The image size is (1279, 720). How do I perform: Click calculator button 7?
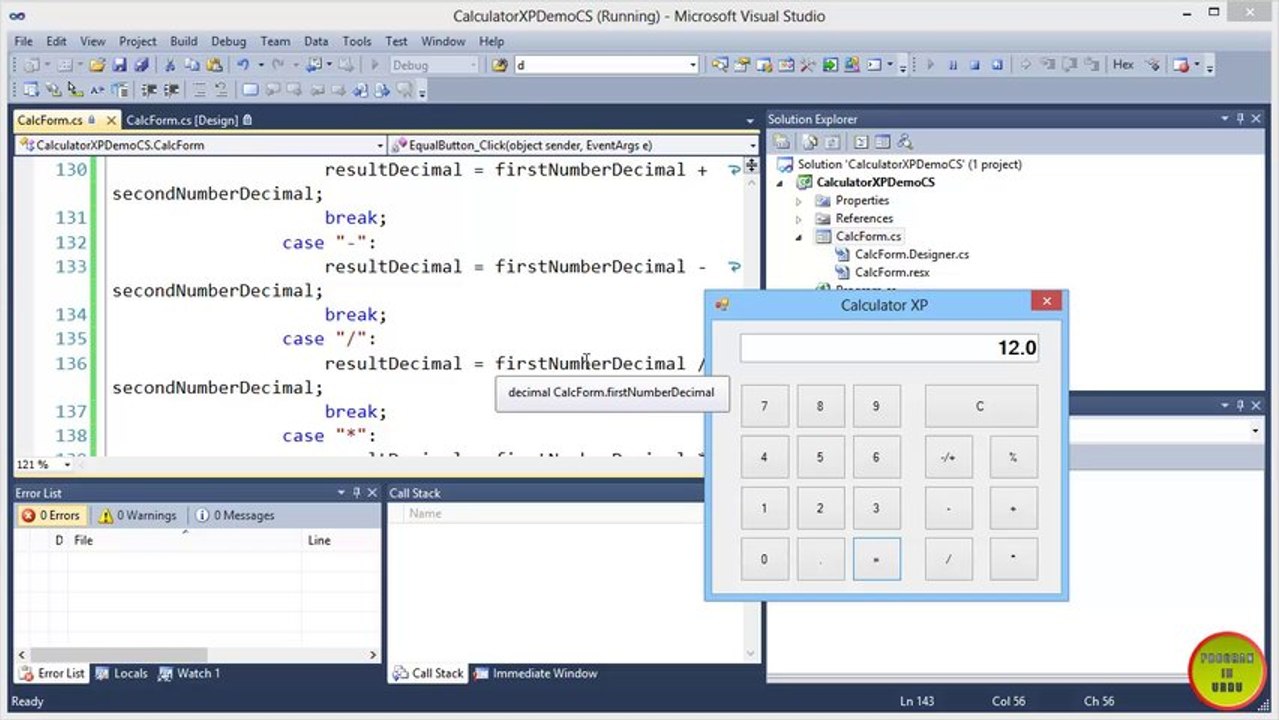click(x=765, y=406)
